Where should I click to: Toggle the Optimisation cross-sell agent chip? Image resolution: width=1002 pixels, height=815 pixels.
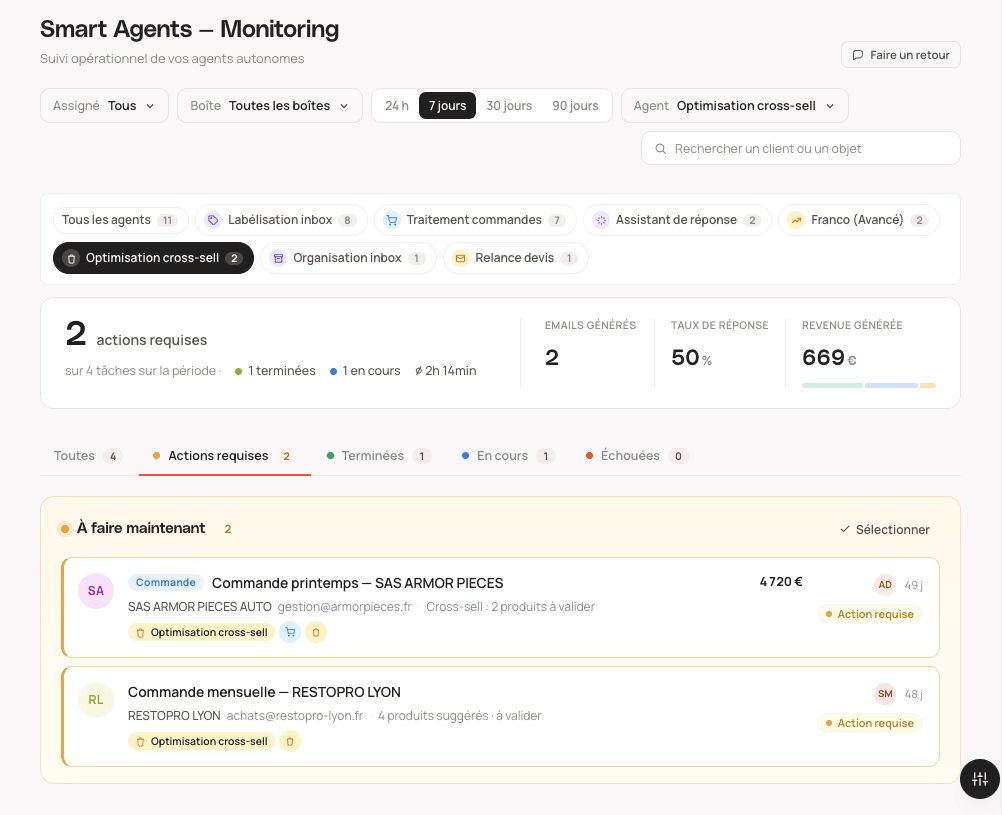coord(153,258)
